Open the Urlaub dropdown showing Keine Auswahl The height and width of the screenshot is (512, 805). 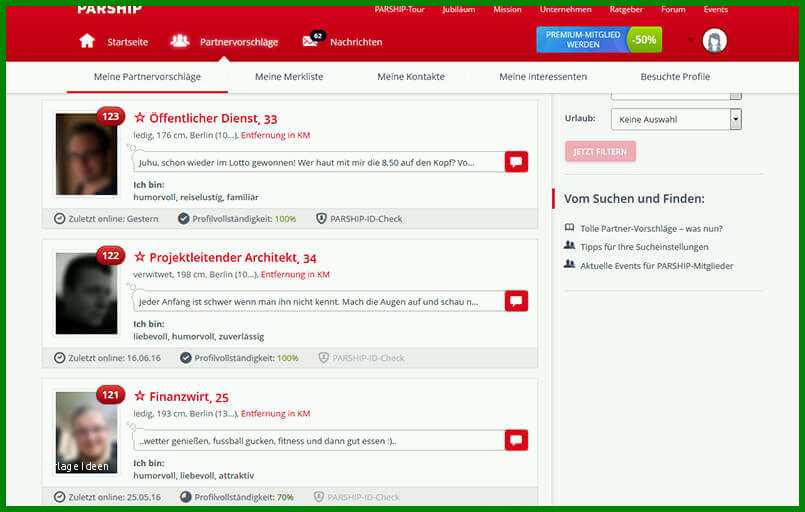pyautogui.click(x=676, y=119)
